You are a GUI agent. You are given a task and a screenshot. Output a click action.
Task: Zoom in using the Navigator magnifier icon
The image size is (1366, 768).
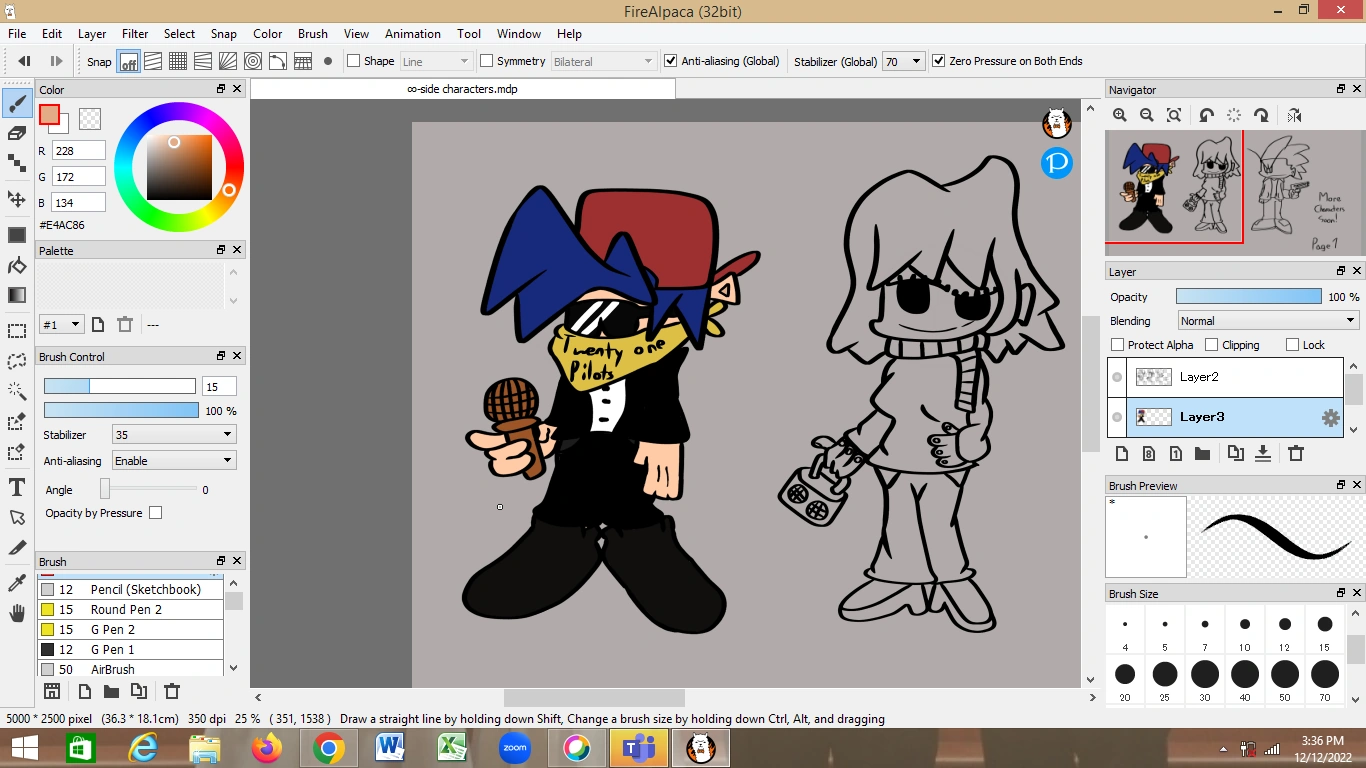coord(1119,114)
